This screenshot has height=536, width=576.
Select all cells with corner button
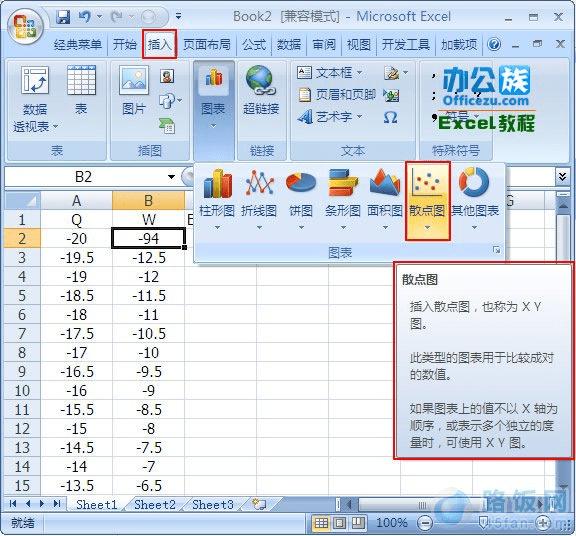(22, 201)
